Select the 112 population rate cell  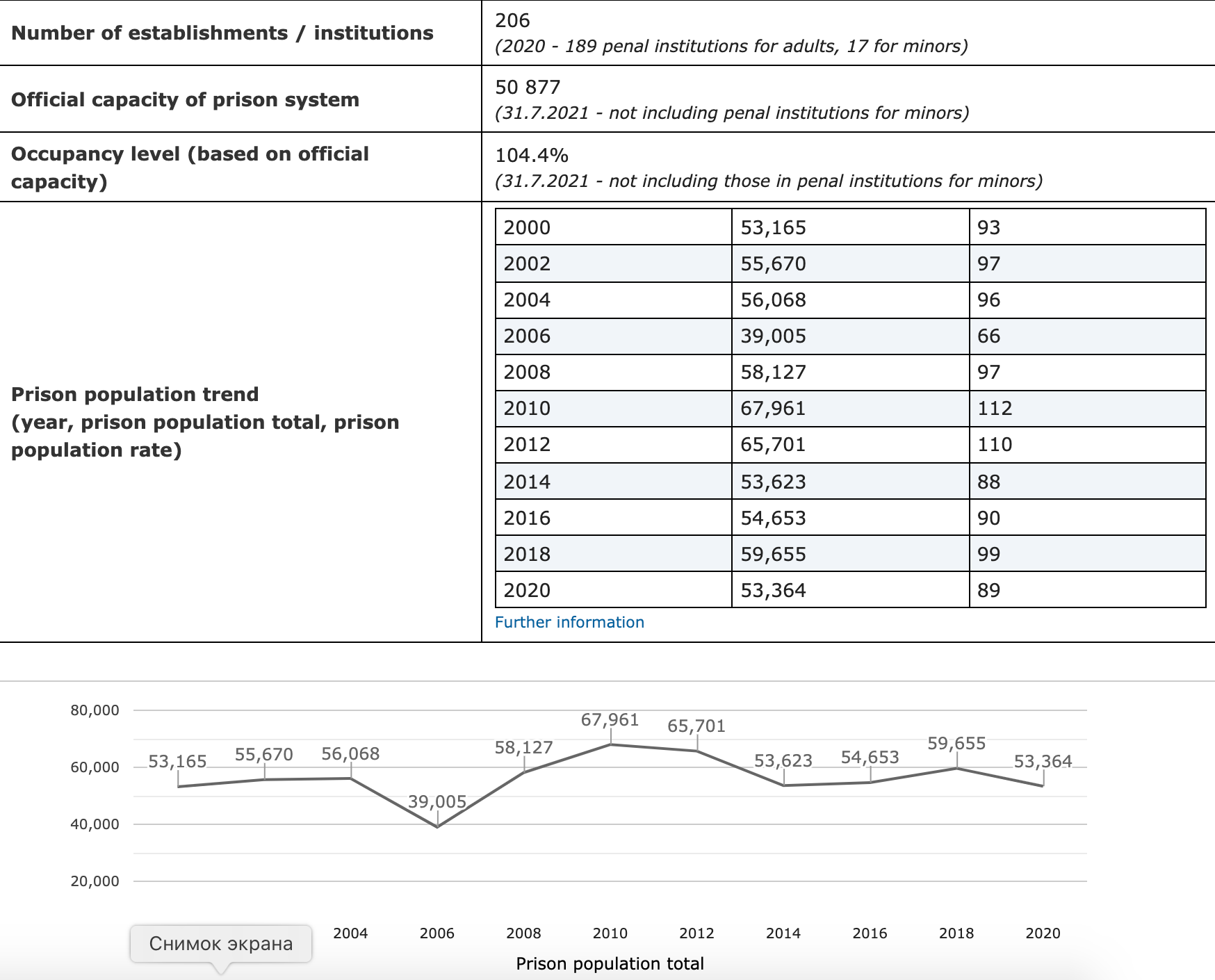[x=995, y=408]
